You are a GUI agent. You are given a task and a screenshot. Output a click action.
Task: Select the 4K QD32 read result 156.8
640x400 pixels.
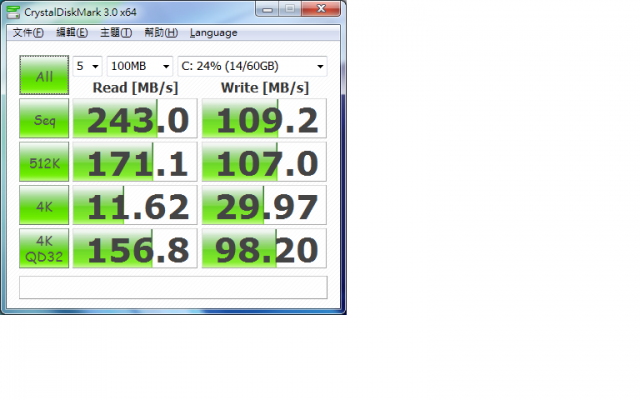pos(135,249)
